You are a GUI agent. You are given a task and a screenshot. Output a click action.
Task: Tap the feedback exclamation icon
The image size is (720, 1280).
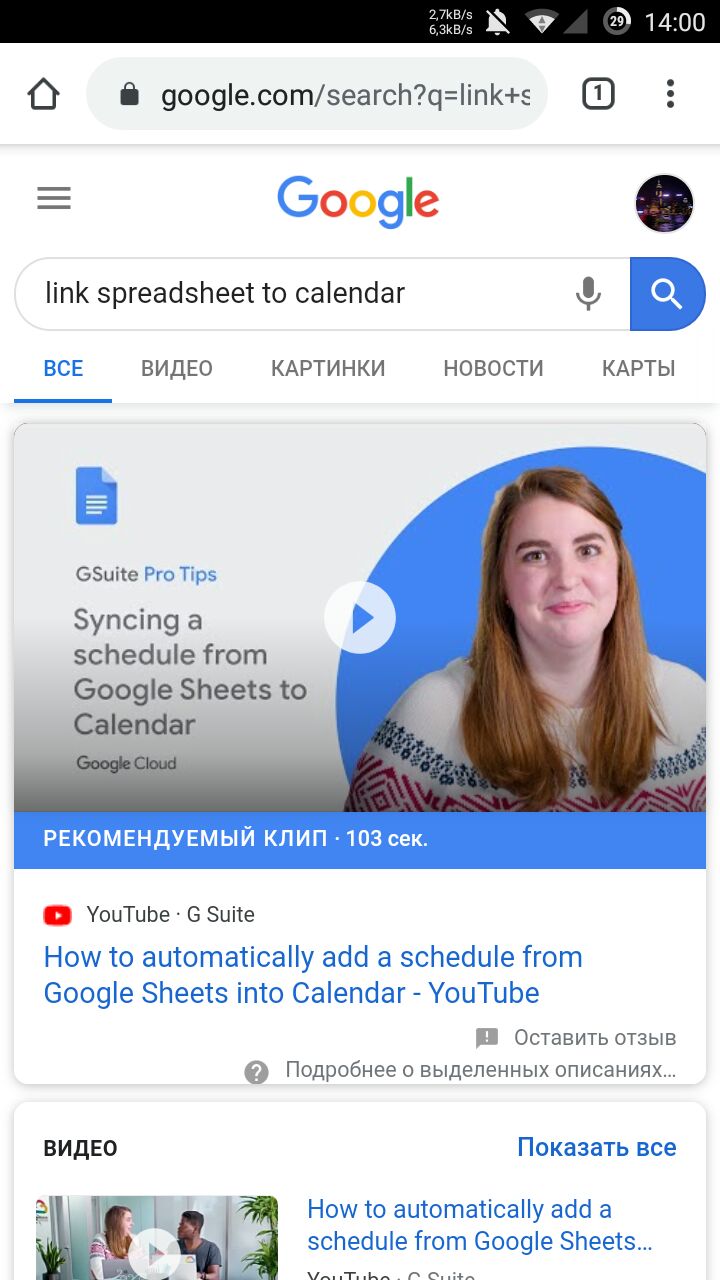487,1037
